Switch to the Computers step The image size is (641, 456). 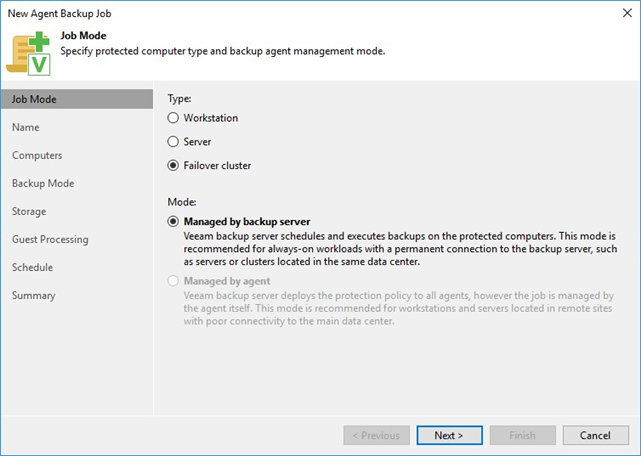(x=37, y=155)
